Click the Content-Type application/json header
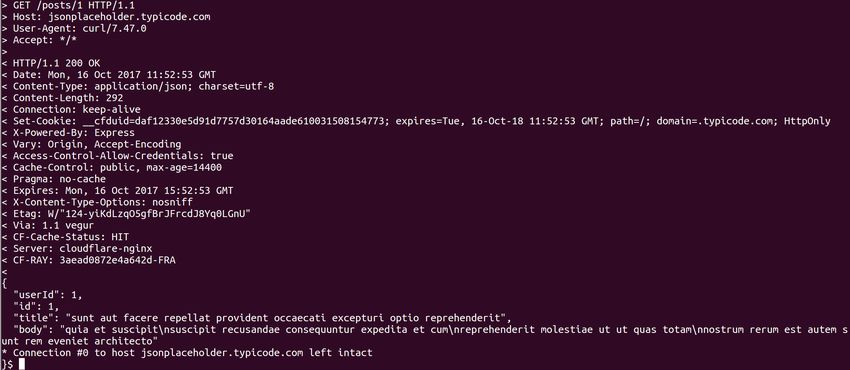Screen dimensions: 850x370 (x=144, y=86)
